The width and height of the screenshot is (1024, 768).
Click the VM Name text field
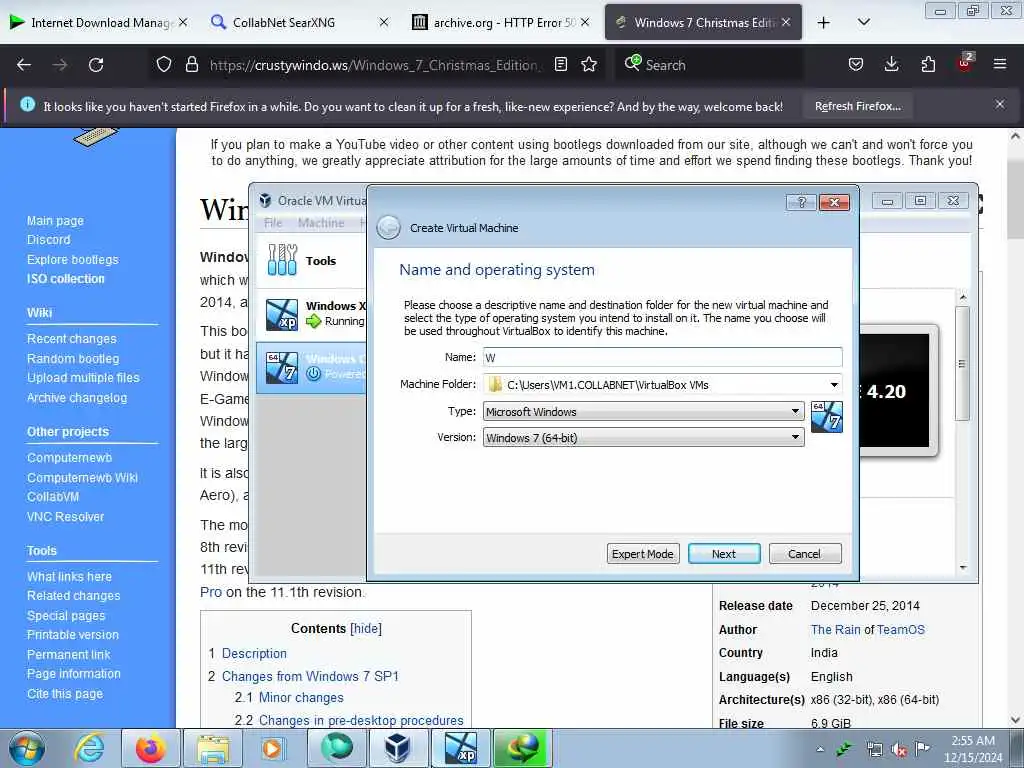tap(662, 357)
